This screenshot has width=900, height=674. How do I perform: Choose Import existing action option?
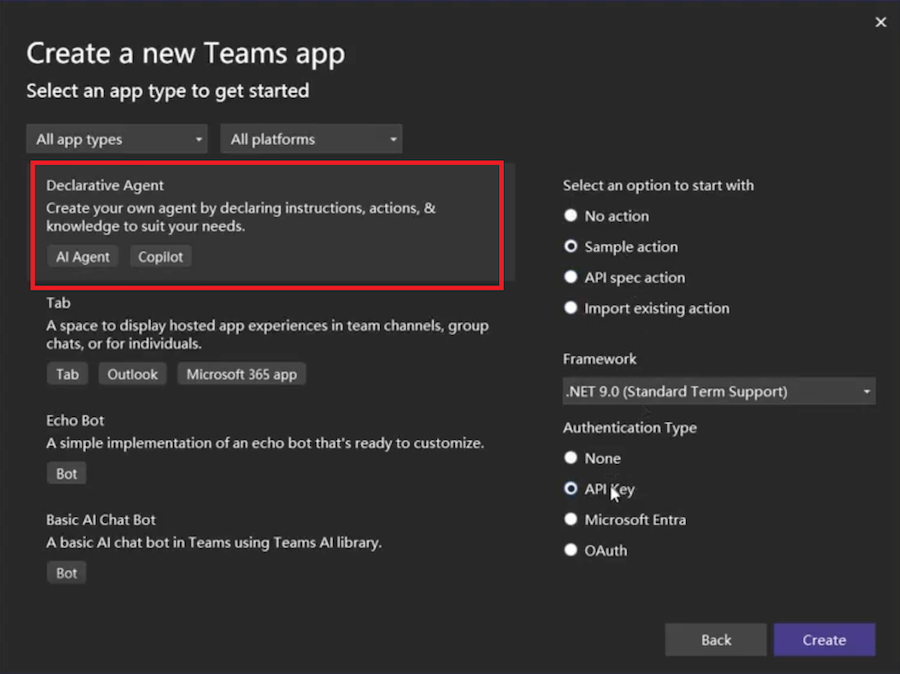571,308
